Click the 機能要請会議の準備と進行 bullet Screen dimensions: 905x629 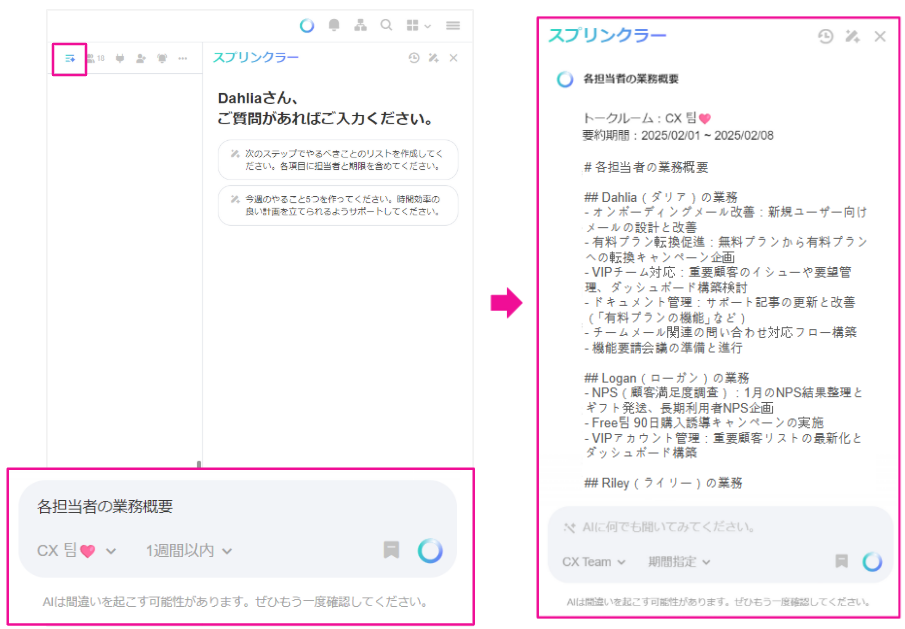click(x=663, y=348)
